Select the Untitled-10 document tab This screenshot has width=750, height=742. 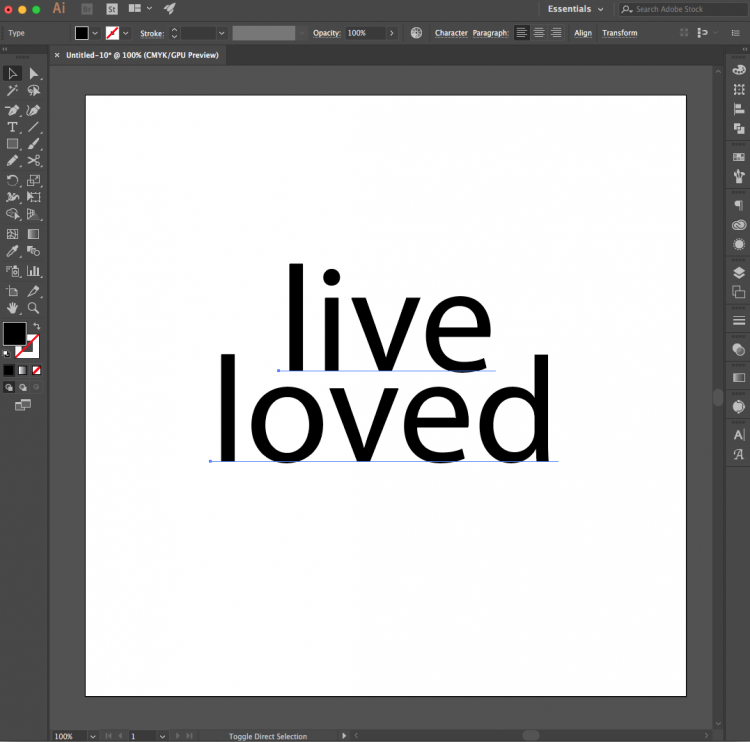pyautogui.click(x=142, y=55)
